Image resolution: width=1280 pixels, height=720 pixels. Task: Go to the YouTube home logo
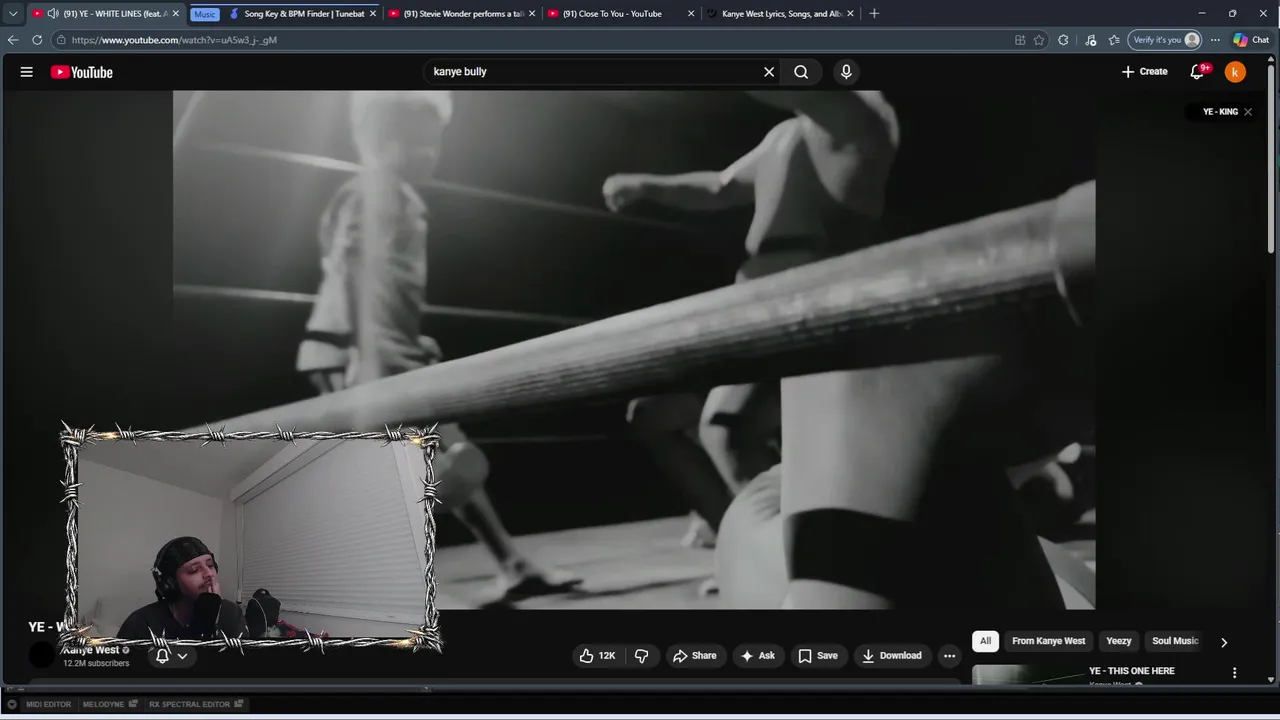pyautogui.click(x=82, y=72)
